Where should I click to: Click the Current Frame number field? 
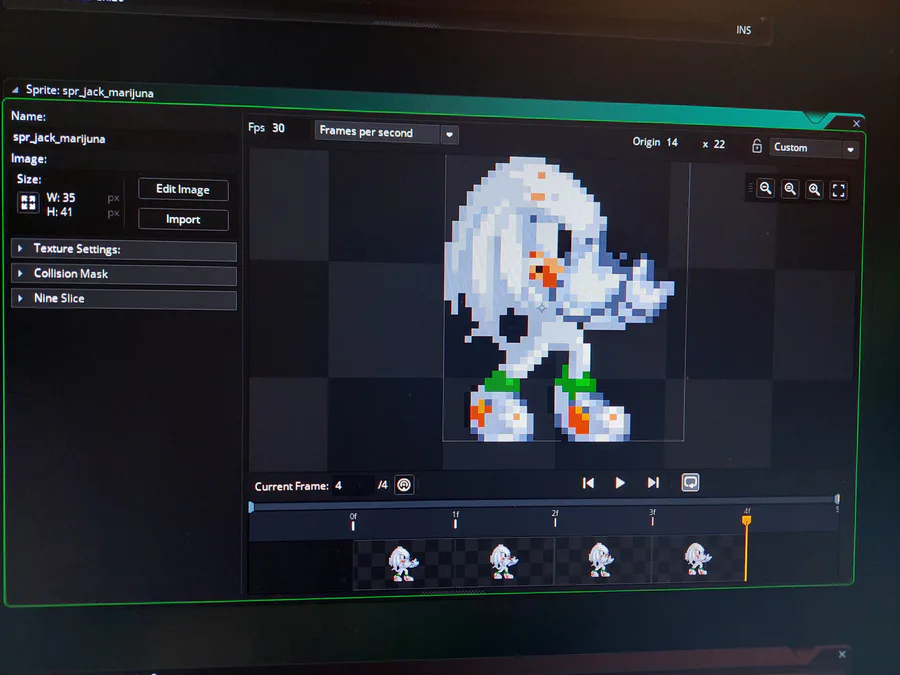(352, 486)
